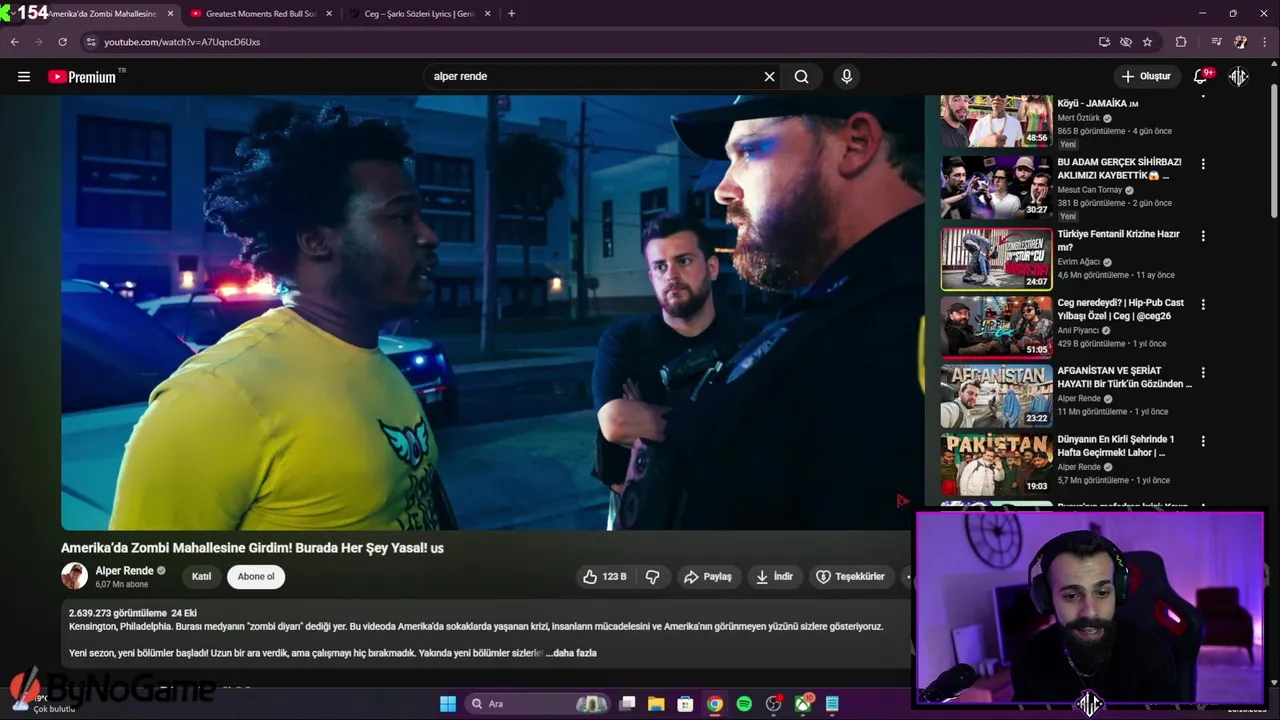Click the Teşekkürler thanks button
This screenshot has height=720, width=1280.
850,576
